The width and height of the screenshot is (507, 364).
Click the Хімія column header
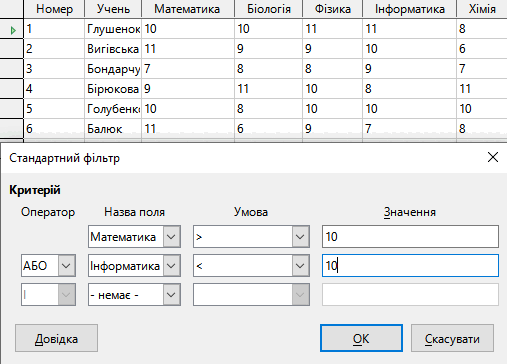point(482,9)
